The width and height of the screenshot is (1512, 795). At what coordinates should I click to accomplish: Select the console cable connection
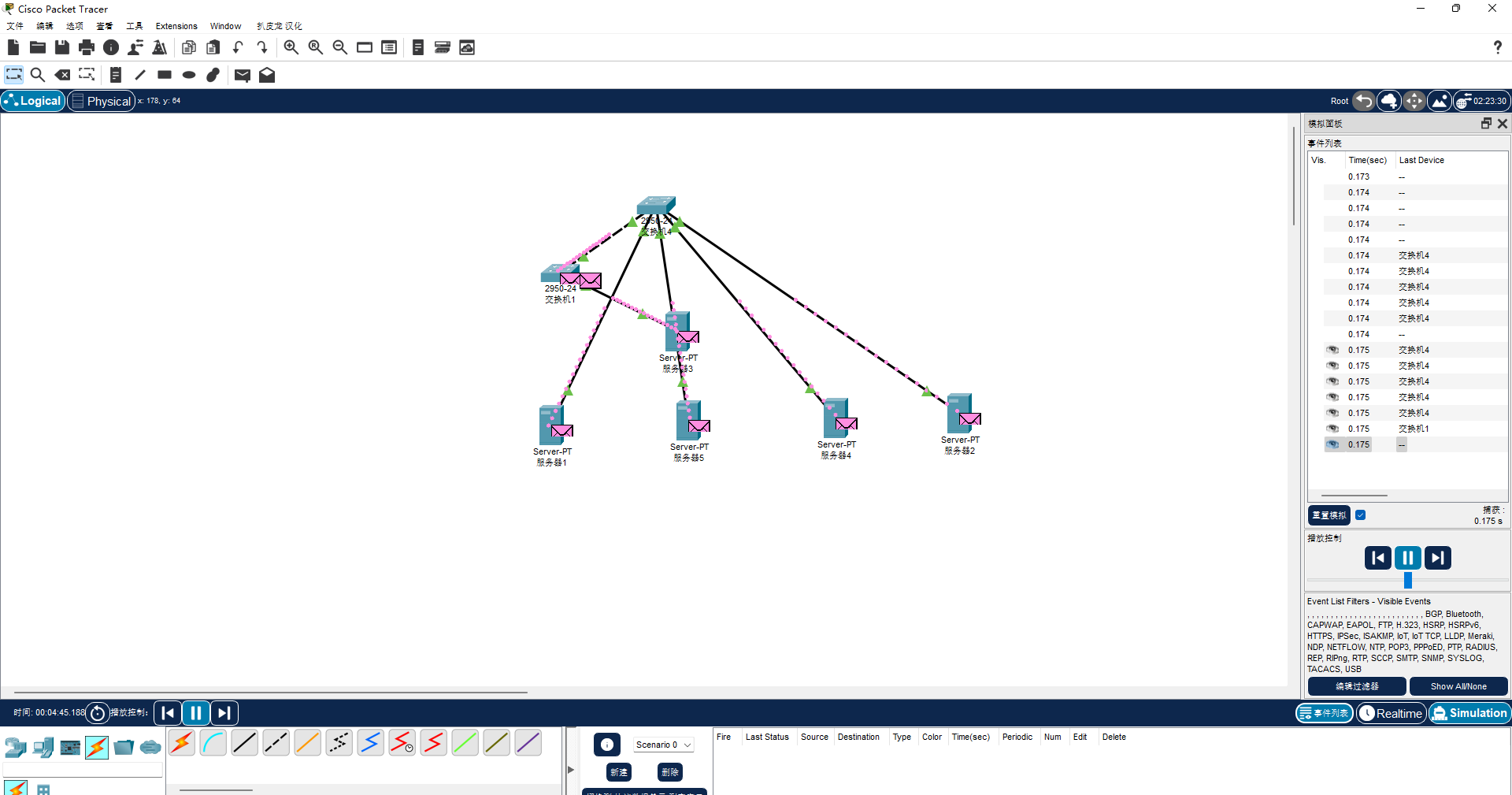(x=213, y=743)
